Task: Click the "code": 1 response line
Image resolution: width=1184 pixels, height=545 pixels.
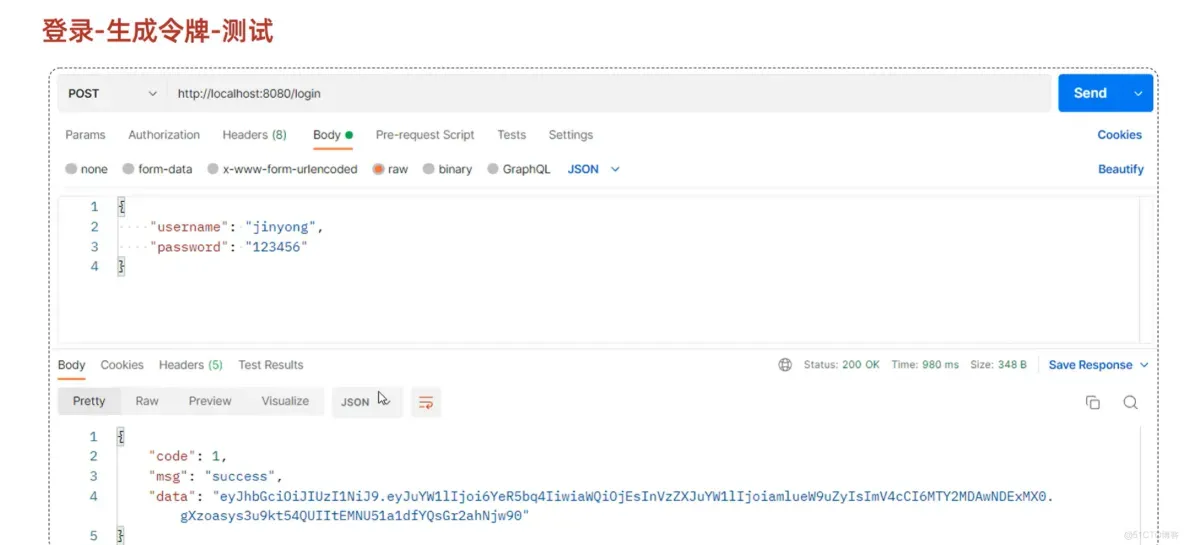Action: [187, 457]
